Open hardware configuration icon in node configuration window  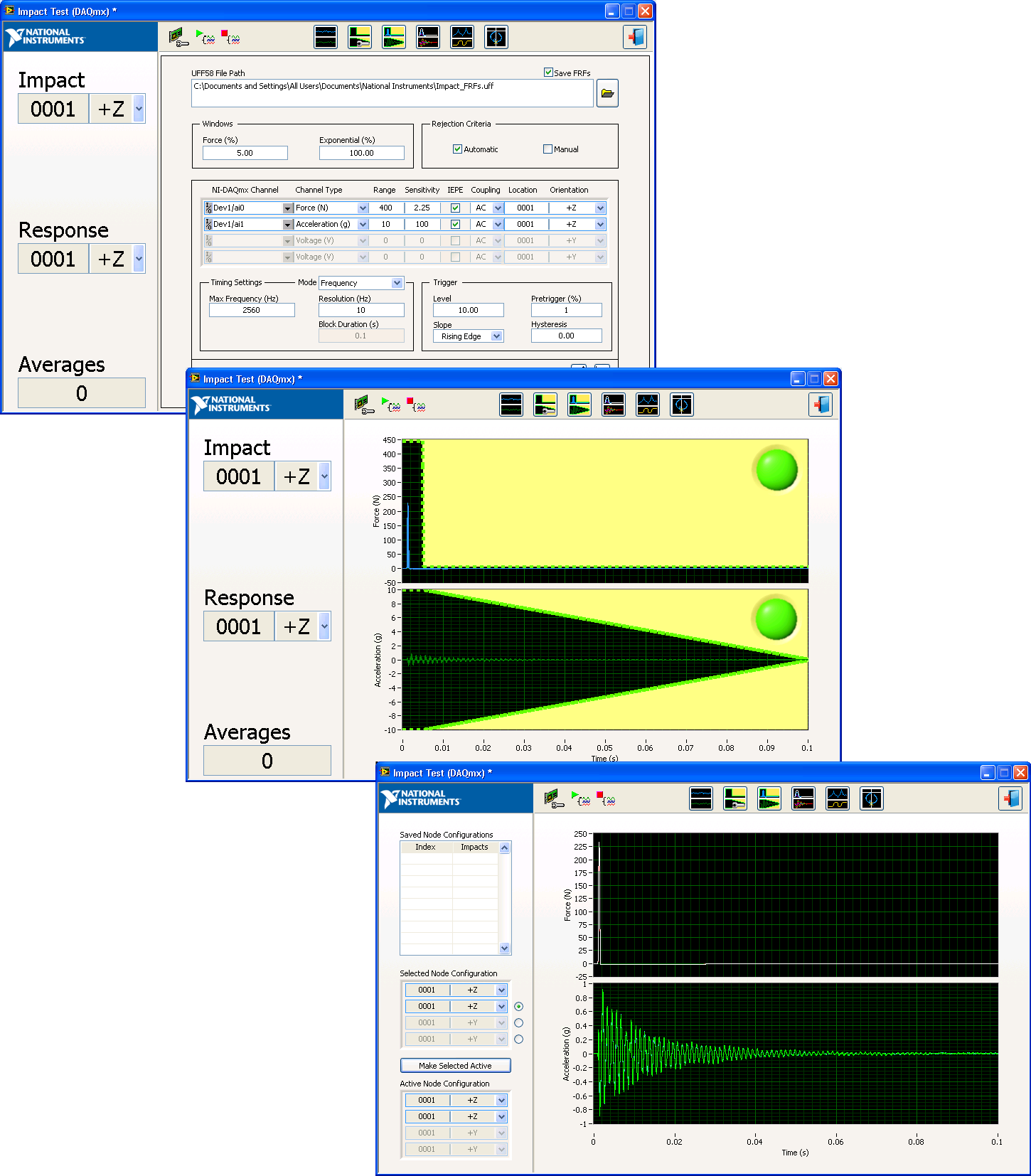pos(554,799)
